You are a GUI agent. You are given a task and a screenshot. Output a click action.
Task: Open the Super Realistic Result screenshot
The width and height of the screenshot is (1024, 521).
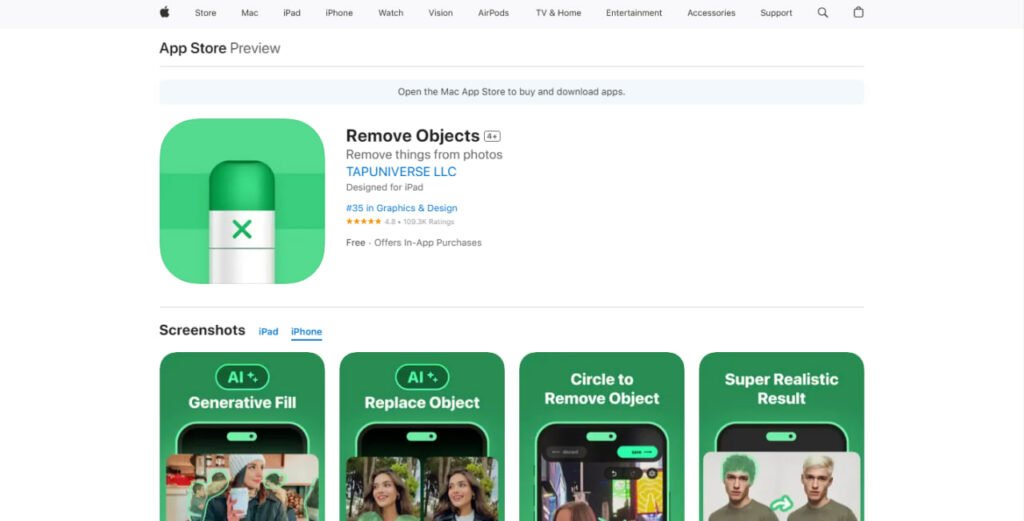point(781,436)
